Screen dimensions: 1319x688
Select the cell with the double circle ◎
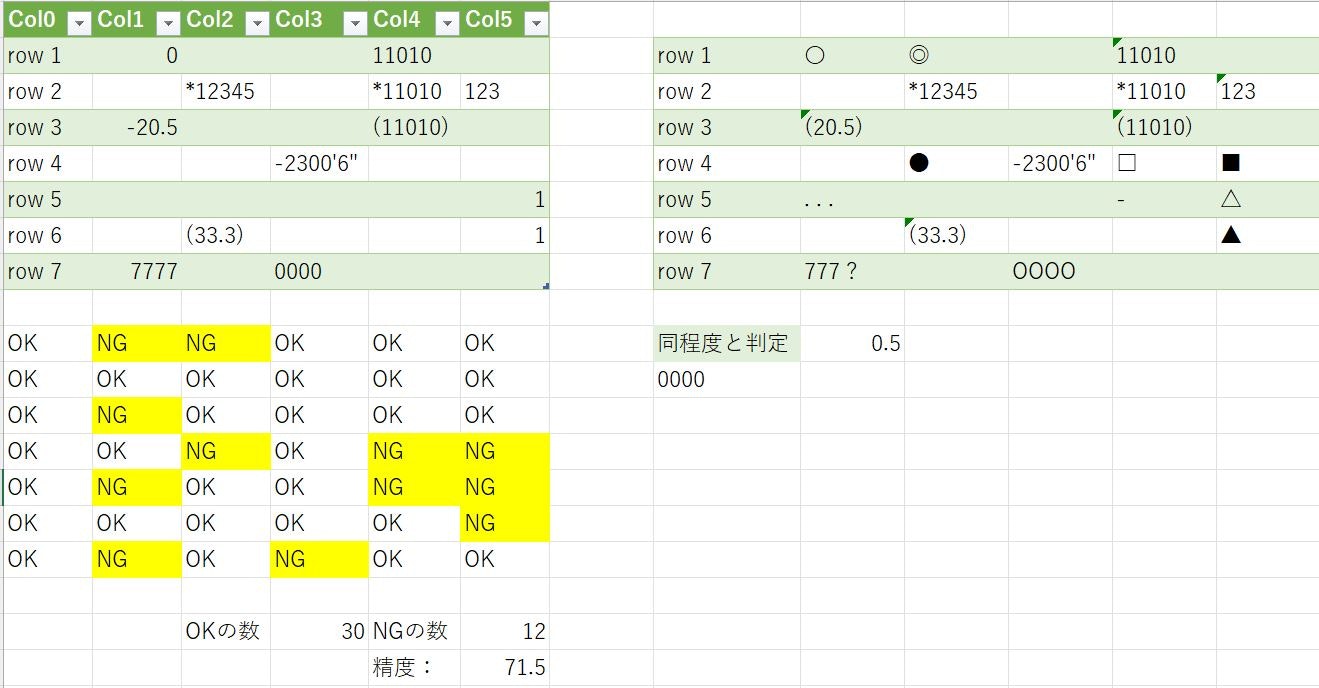[x=956, y=55]
